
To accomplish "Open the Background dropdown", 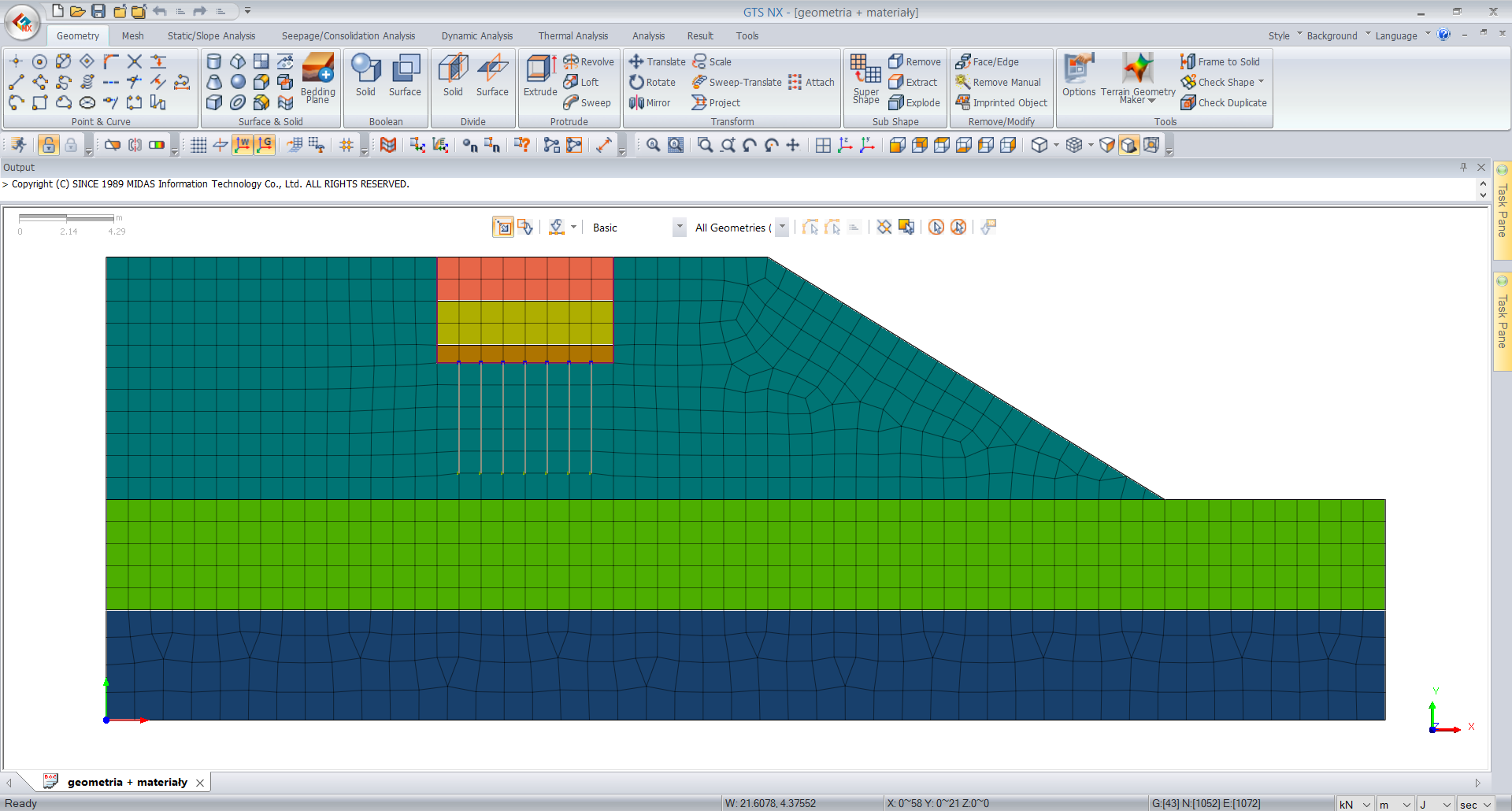I will click(x=1338, y=35).
